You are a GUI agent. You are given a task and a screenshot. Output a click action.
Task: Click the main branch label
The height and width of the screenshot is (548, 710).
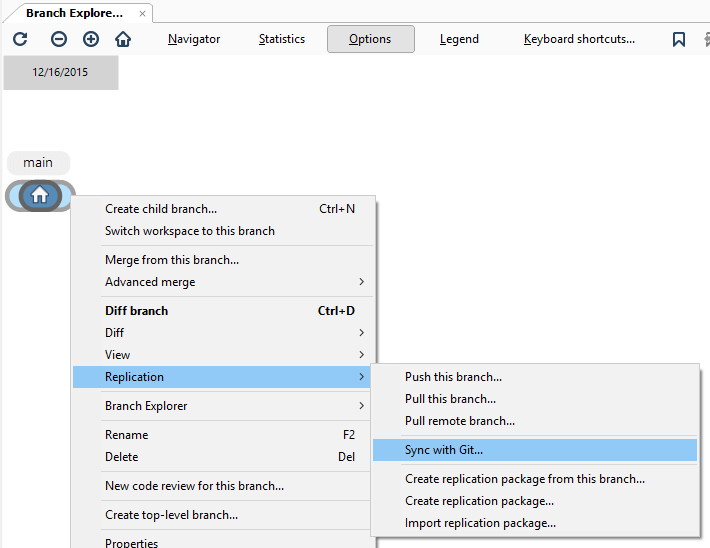coord(38,162)
